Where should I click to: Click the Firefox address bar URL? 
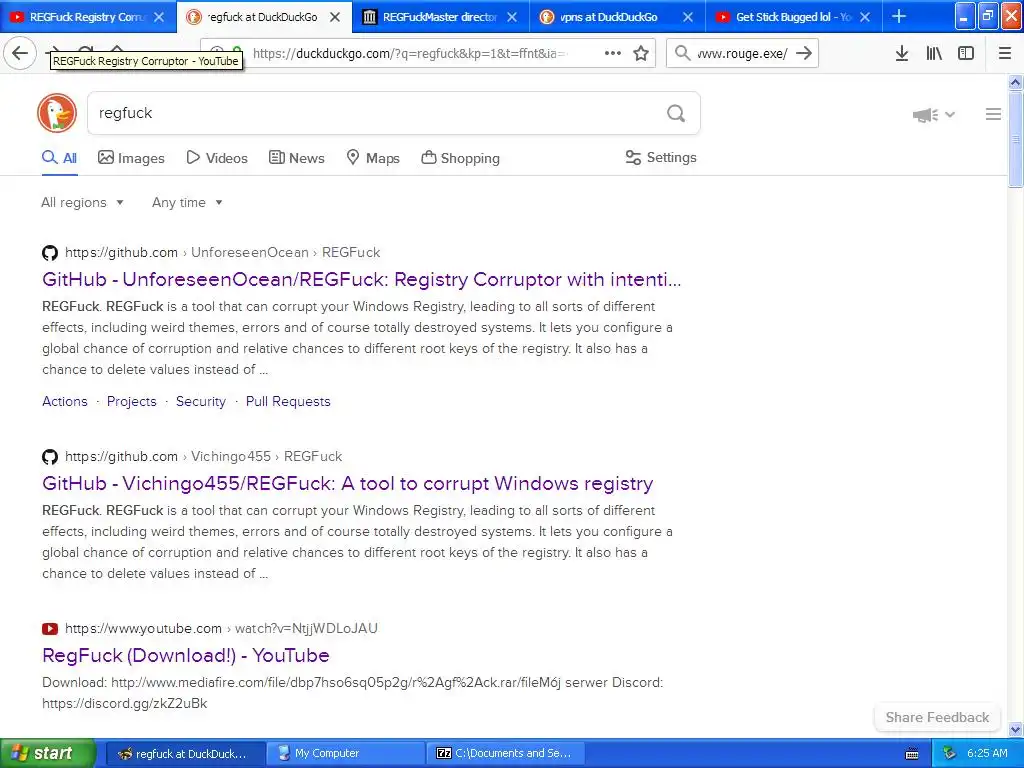point(411,54)
